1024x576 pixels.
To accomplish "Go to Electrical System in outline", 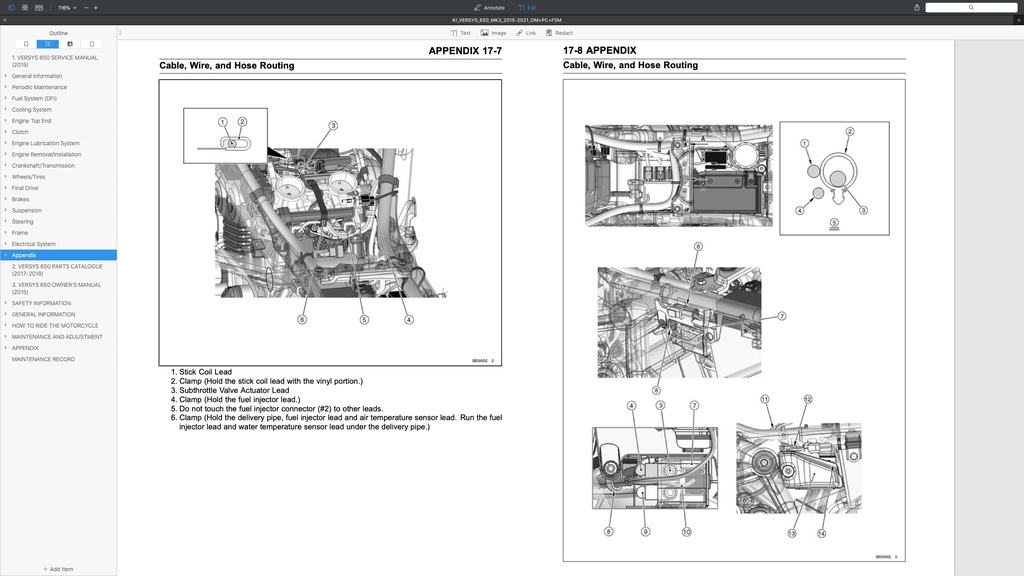I will pos(33,244).
